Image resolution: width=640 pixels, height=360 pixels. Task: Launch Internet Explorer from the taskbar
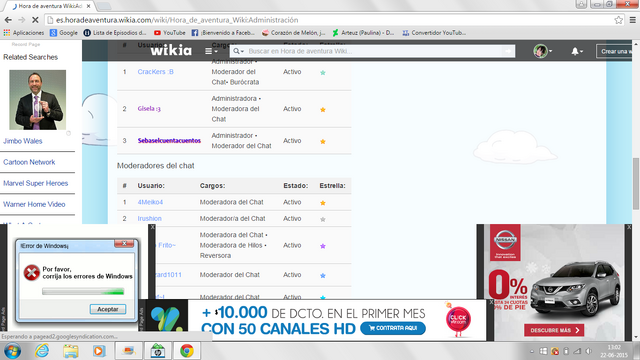tap(42, 351)
